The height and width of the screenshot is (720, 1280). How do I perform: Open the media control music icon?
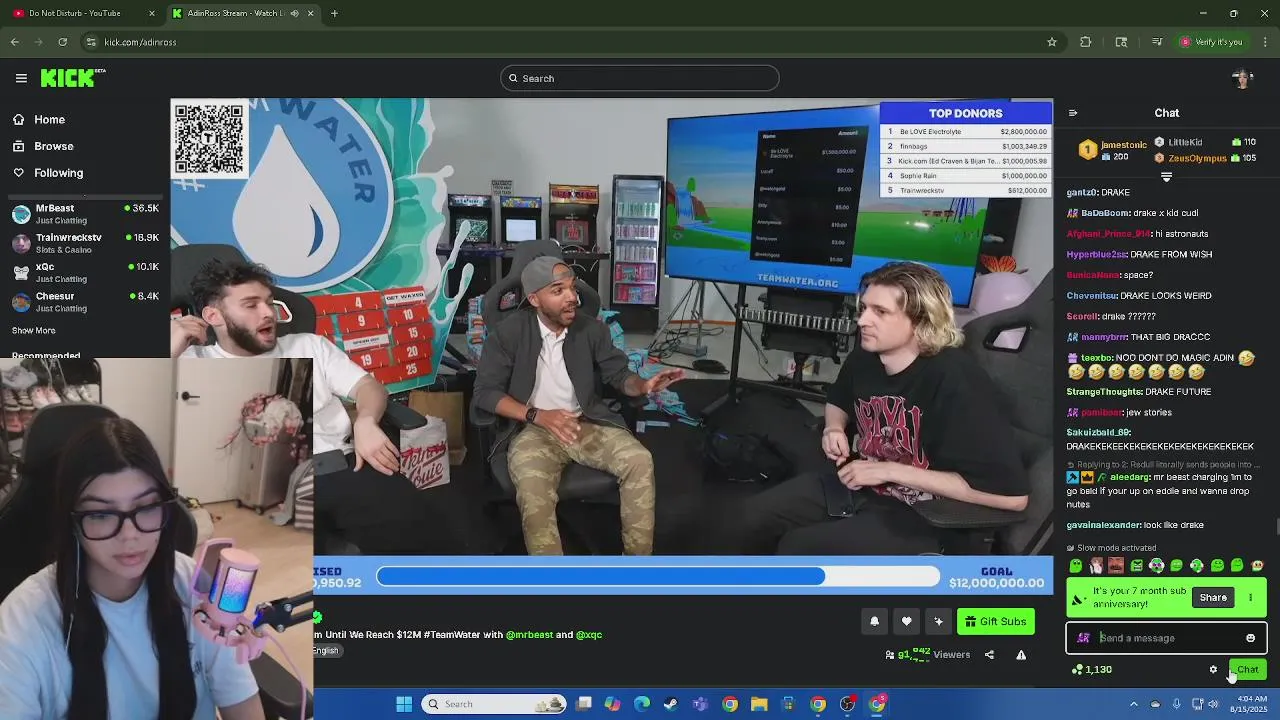(x=1157, y=42)
